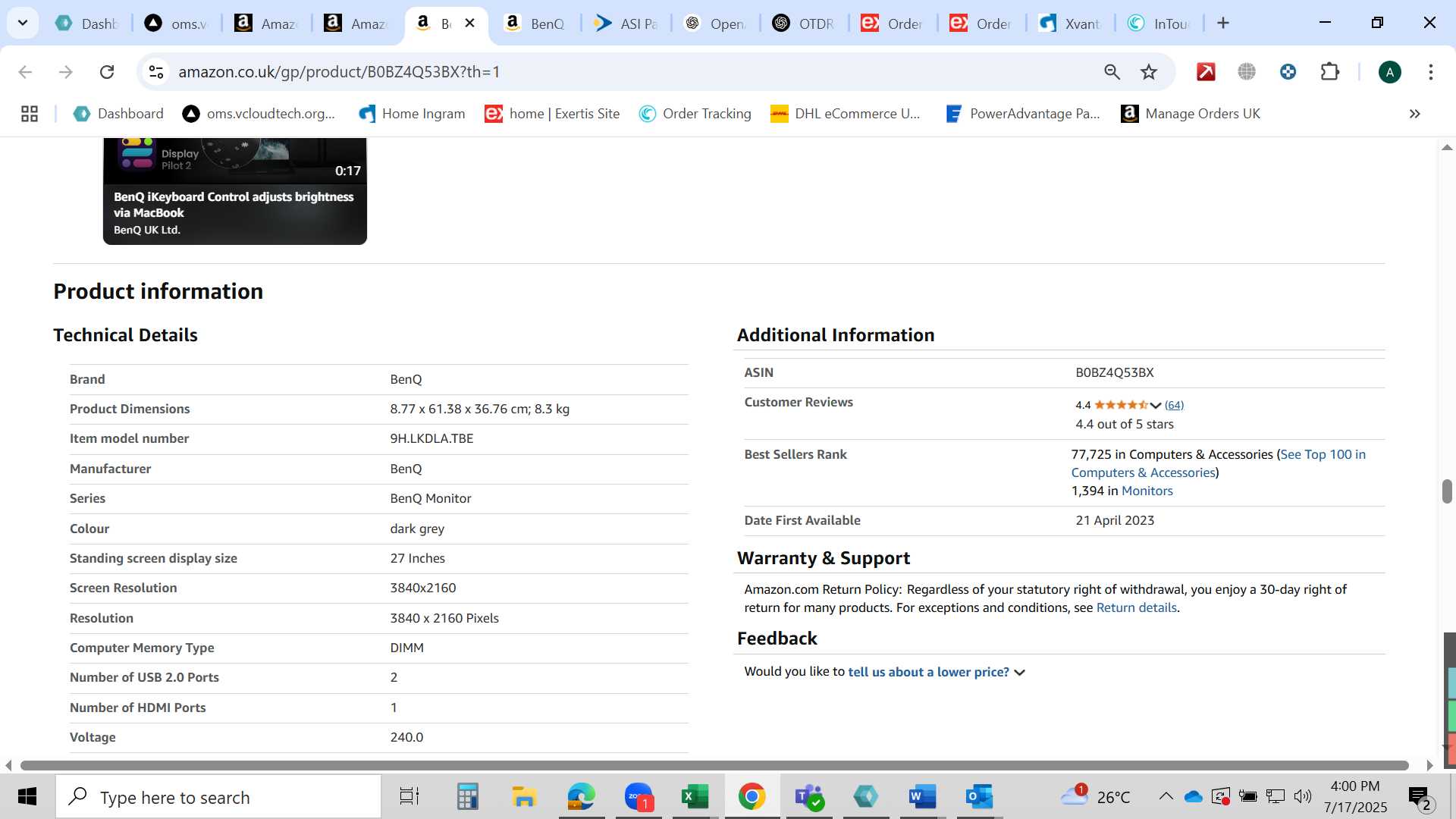Open the Monitors category link
Image resolution: width=1456 pixels, height=819 pixels.
(1147, 491)
